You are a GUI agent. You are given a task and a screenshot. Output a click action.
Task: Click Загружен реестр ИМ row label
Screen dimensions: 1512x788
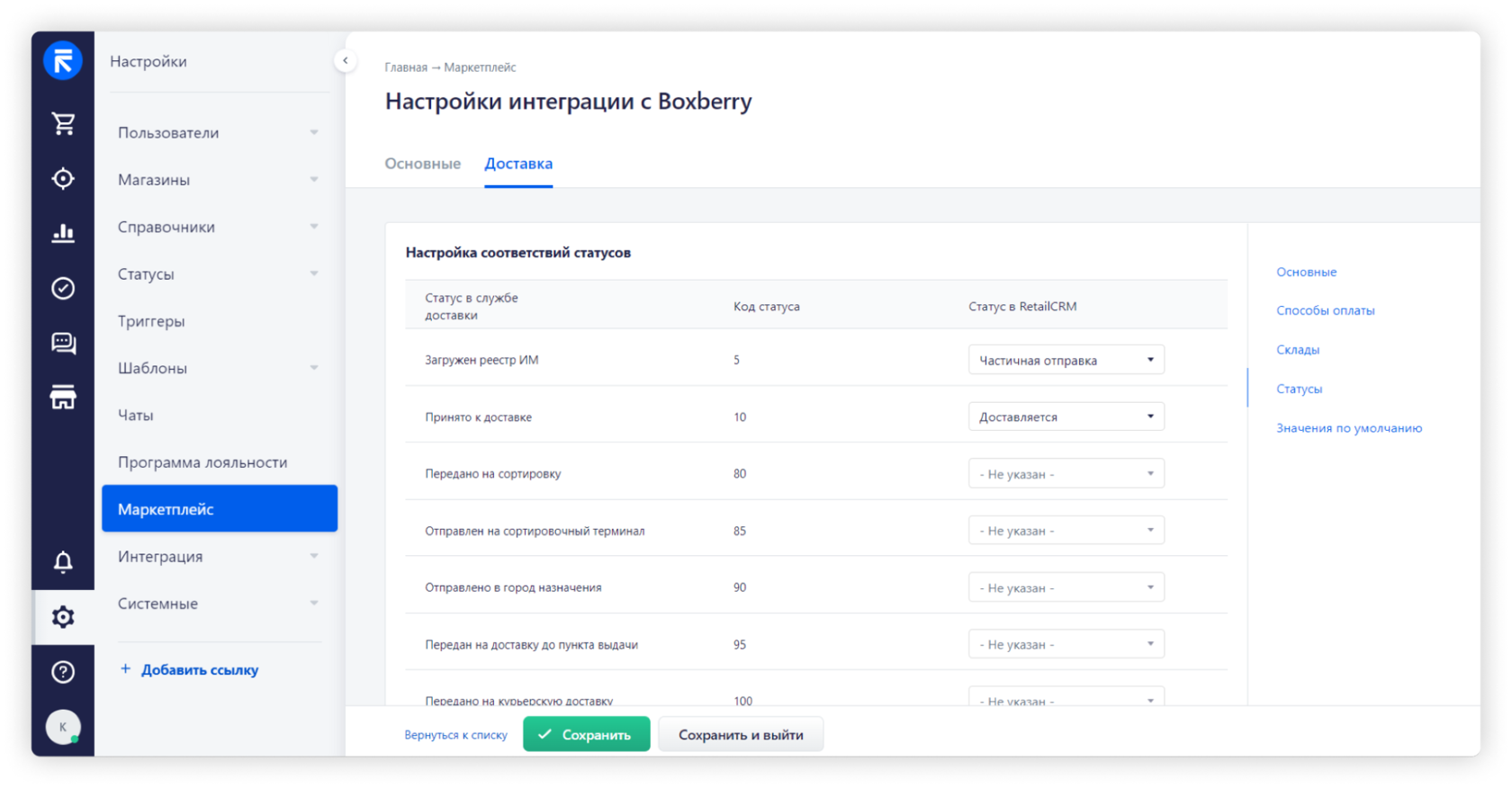coord(481,360)
